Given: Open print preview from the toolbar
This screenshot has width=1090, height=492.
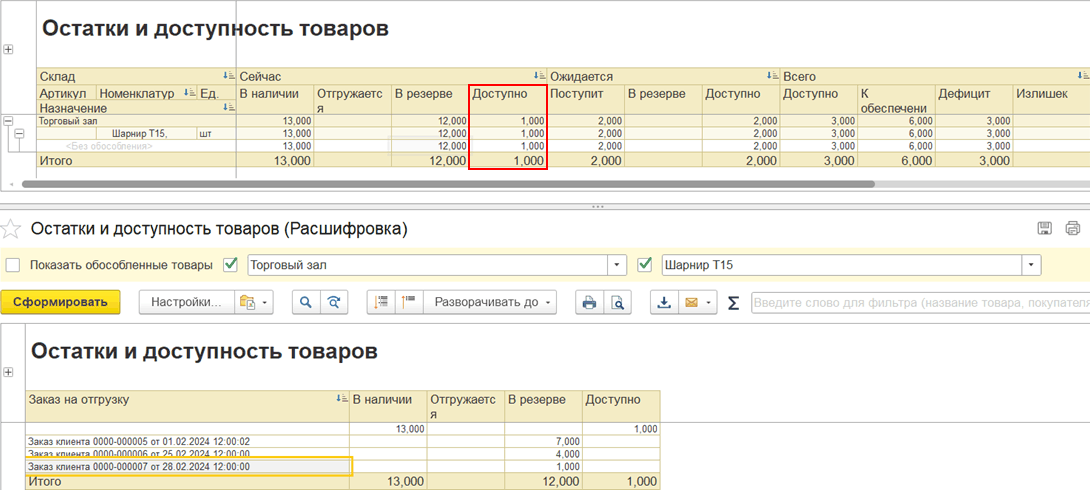Looking at the screenshot, I should (x=618, y=302).
